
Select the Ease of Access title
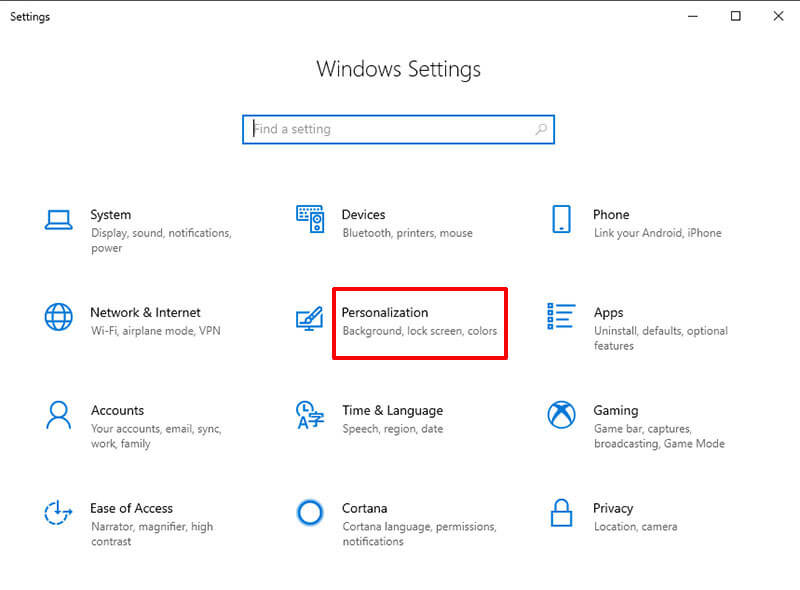point(132,508)
